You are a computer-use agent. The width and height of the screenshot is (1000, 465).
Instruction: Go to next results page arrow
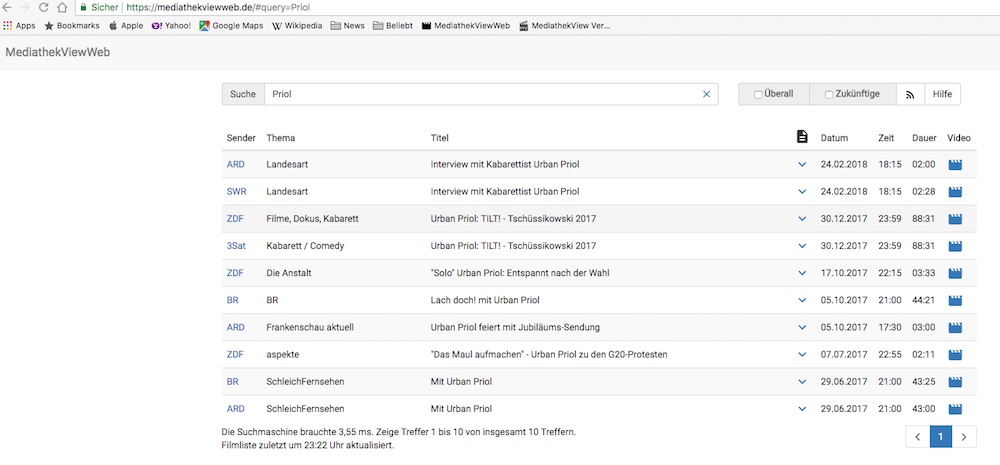pyautogui.click(x=964, y=437)
